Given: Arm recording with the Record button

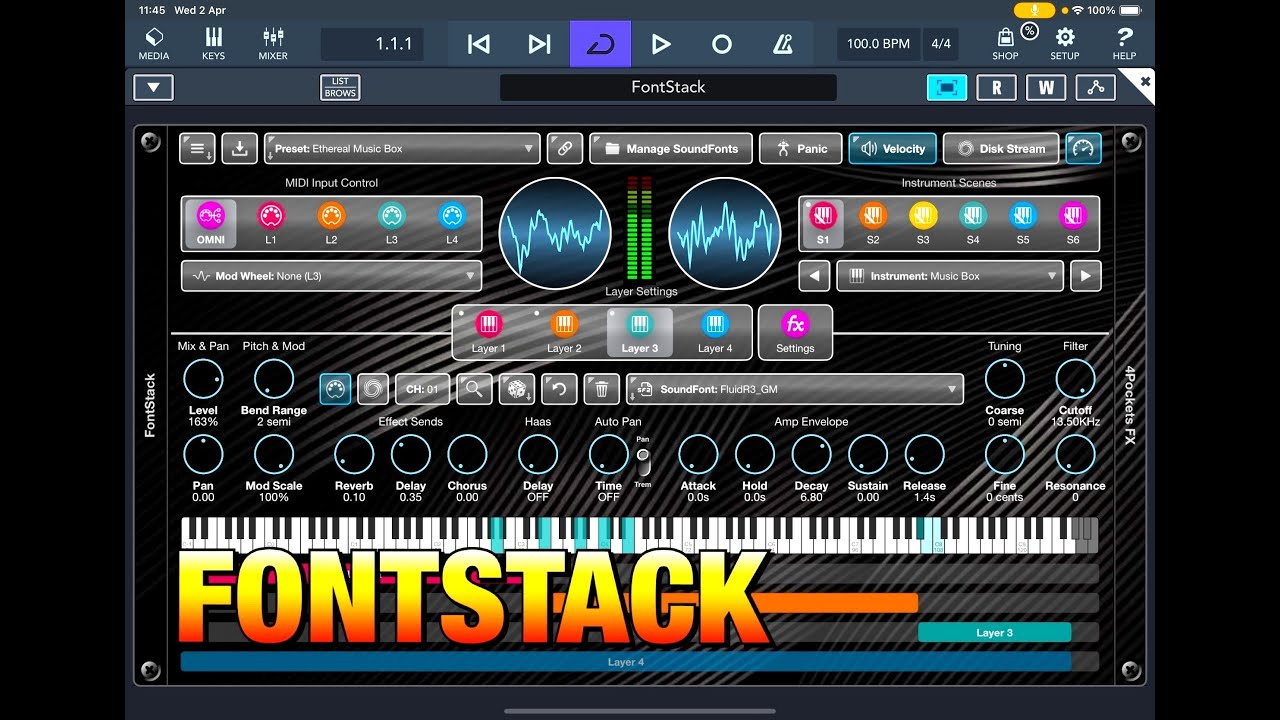Looking at the screenshot, I should coord(722,44).
